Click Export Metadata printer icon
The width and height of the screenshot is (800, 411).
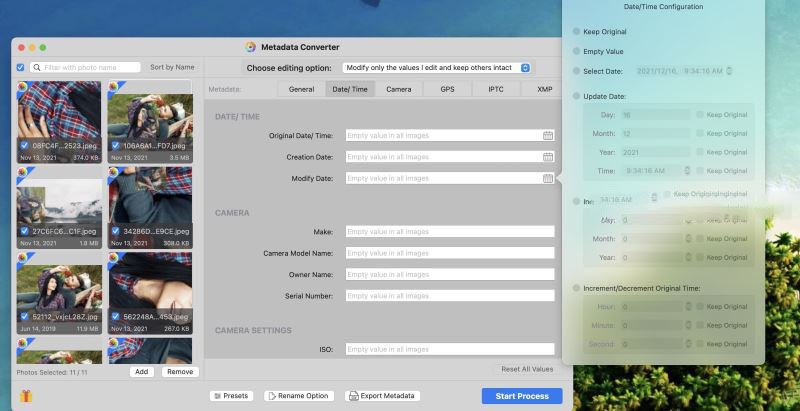coord(354,396)
